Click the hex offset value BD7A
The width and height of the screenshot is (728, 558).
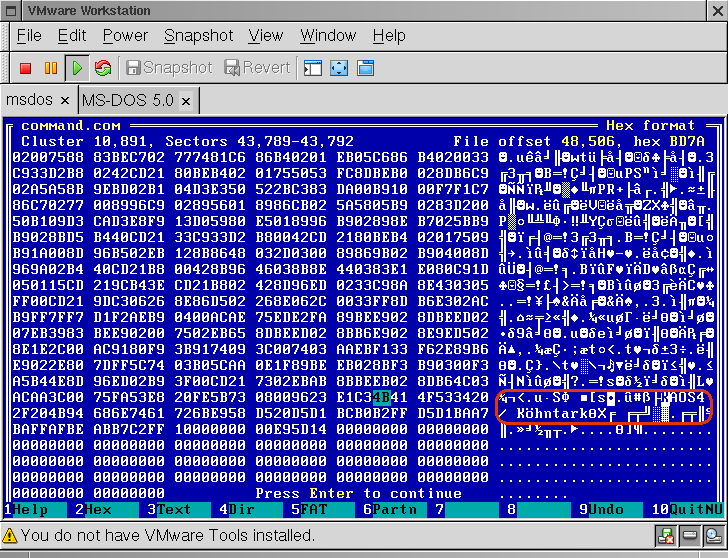coord(687,142)
